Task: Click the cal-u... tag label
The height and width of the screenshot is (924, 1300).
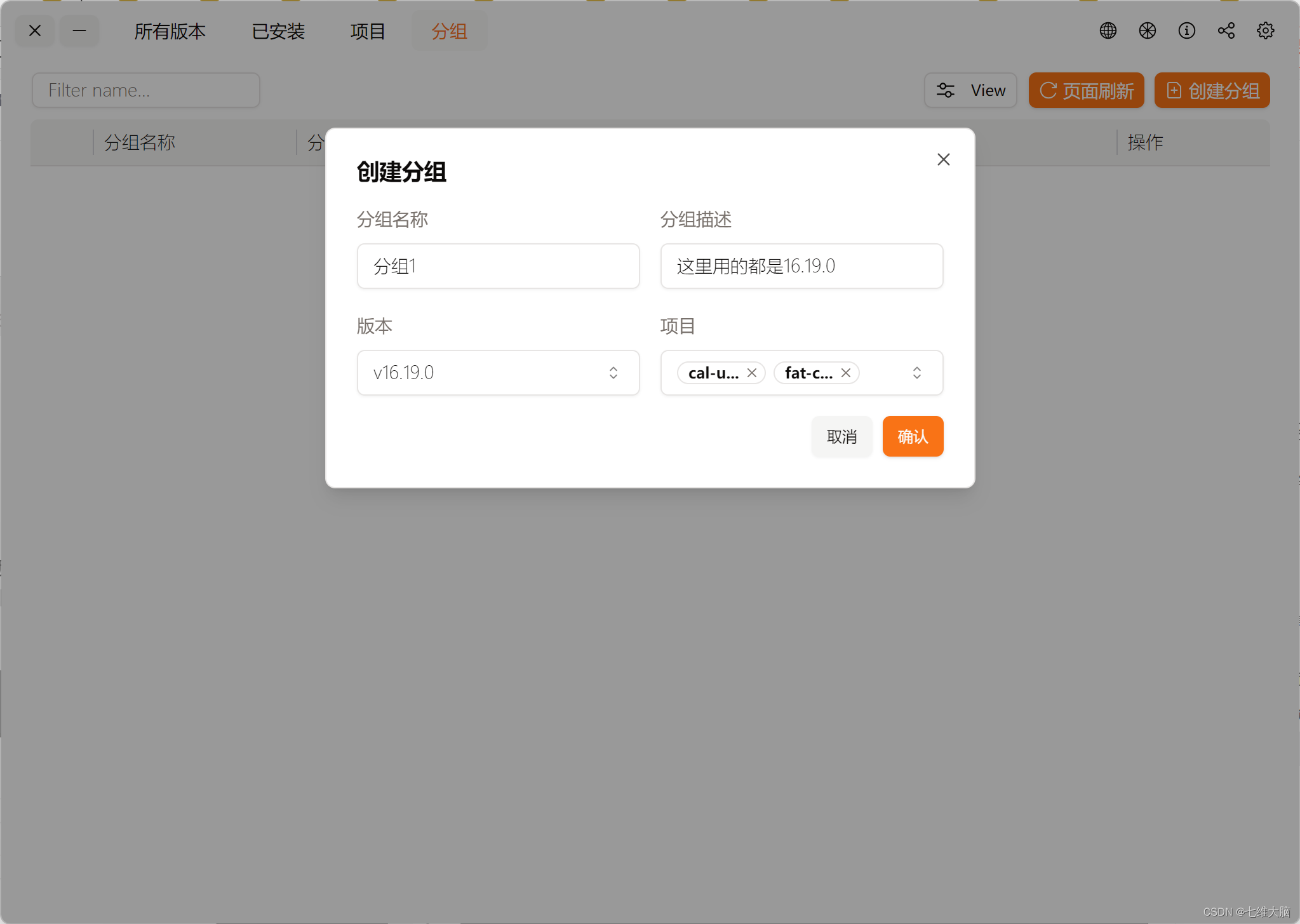Action: pyautogui.click(x=713, y=373)
